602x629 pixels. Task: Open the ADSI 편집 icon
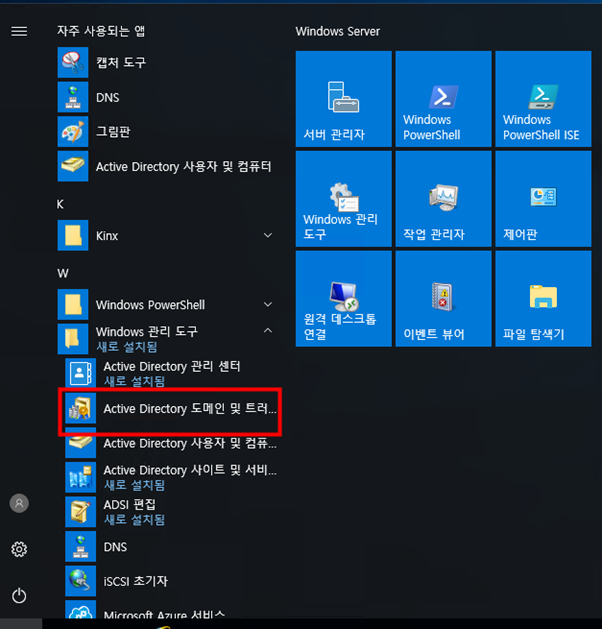pos(81,512)
